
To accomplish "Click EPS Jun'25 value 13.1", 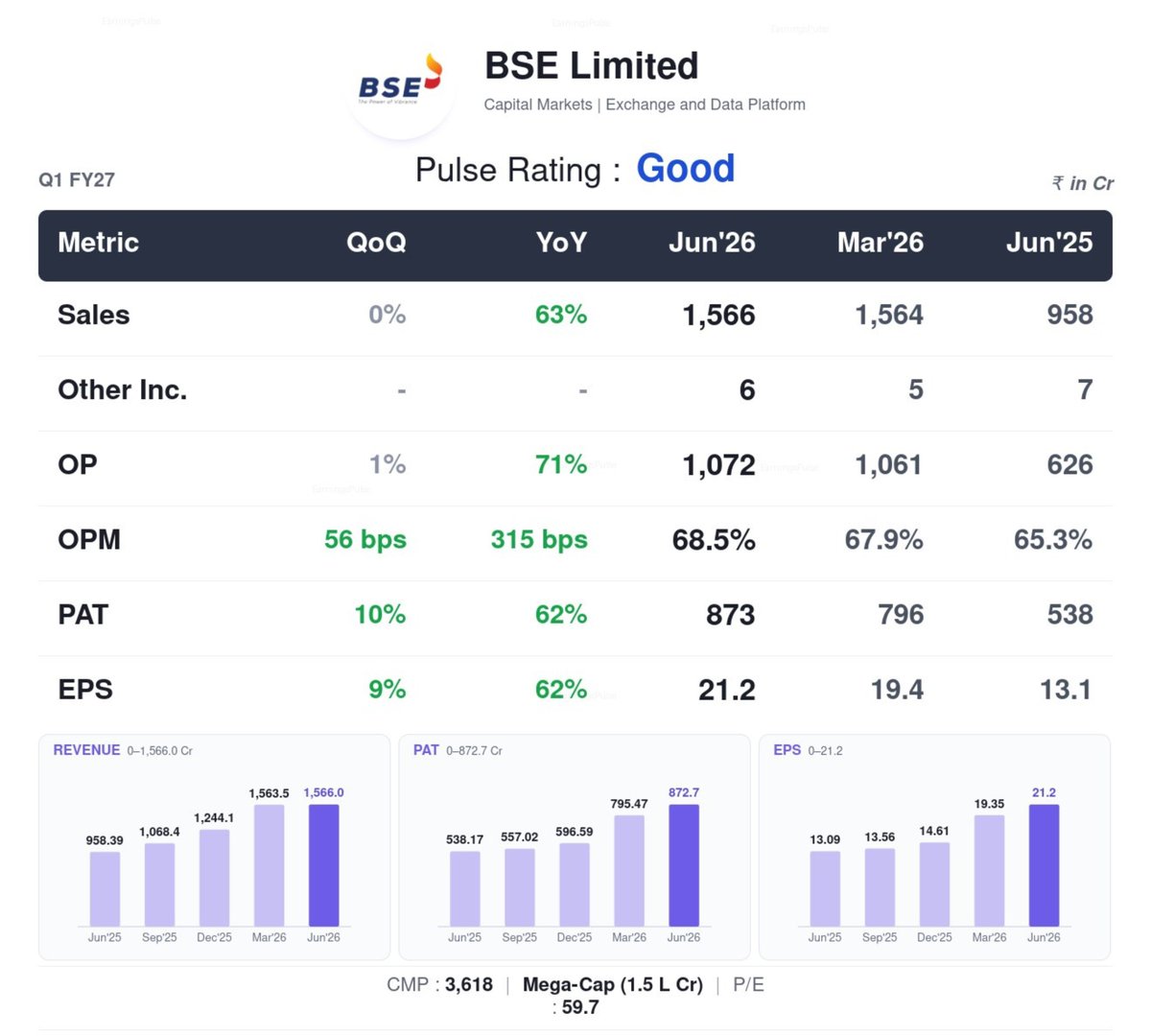I will (x=1066, y=690).
